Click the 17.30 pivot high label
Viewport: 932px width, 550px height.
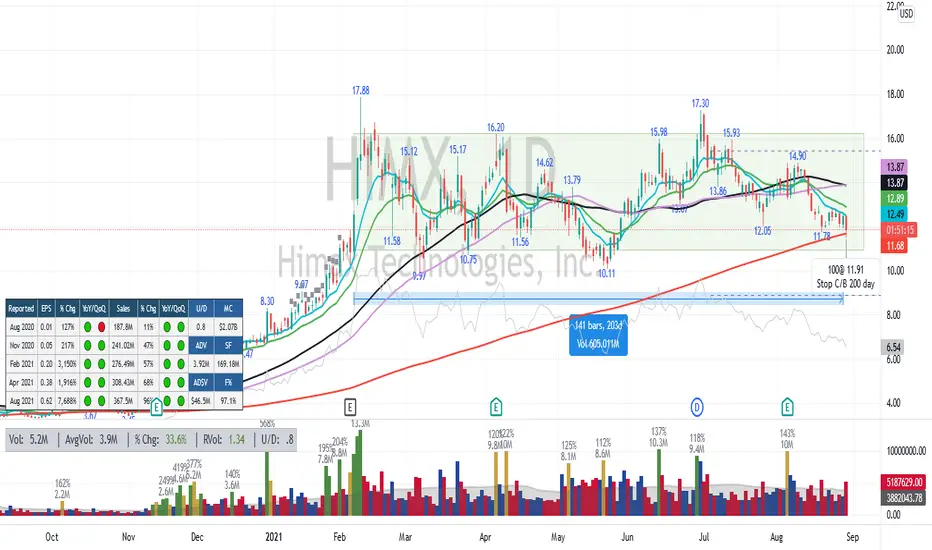(700, 103)
